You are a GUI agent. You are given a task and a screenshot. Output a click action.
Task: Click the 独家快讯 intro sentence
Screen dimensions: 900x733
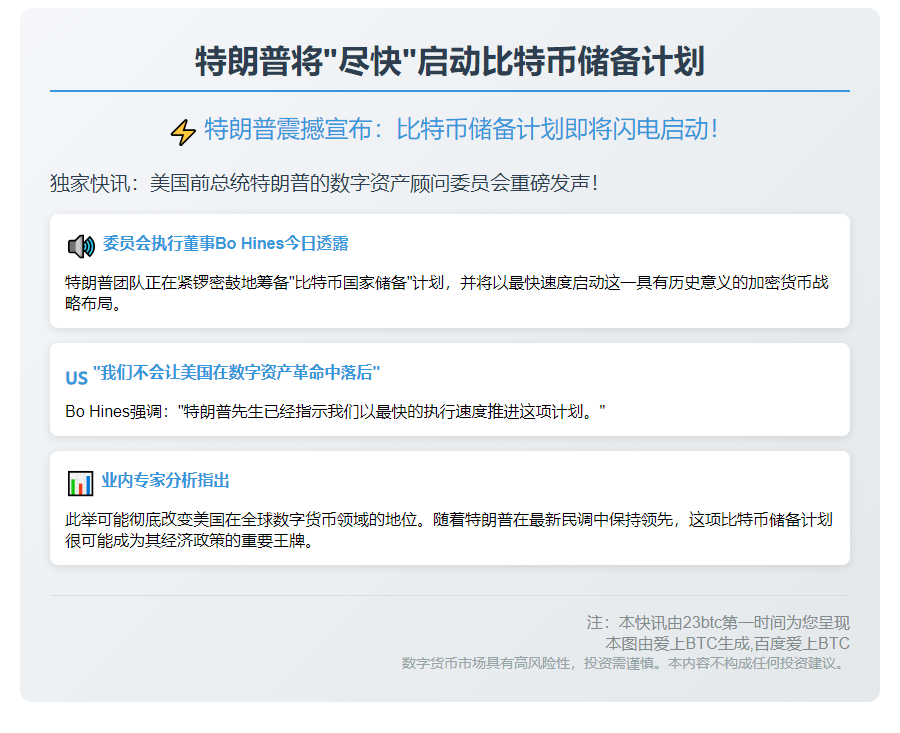click(x=324, y=184)
